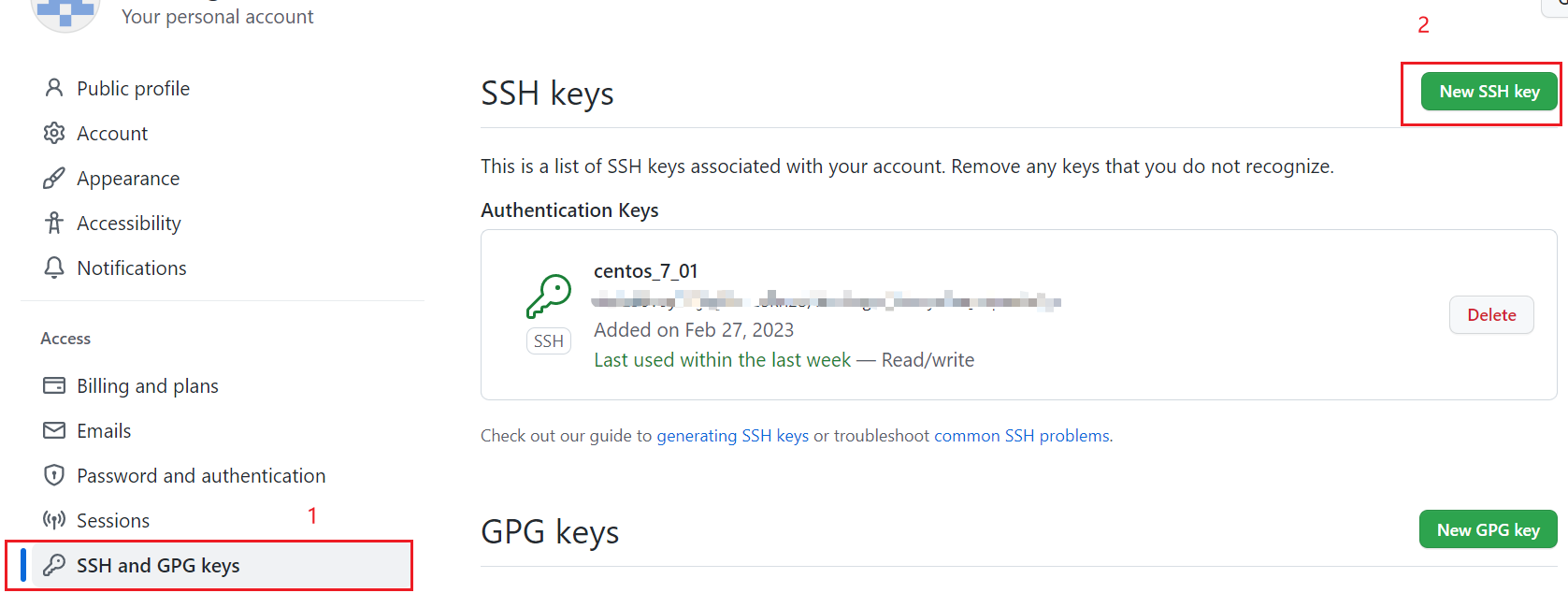Open SSH and GPG keys settings
Image resolution: width=1568 pixels, height=593 pixels.
(x=158, y=565)
